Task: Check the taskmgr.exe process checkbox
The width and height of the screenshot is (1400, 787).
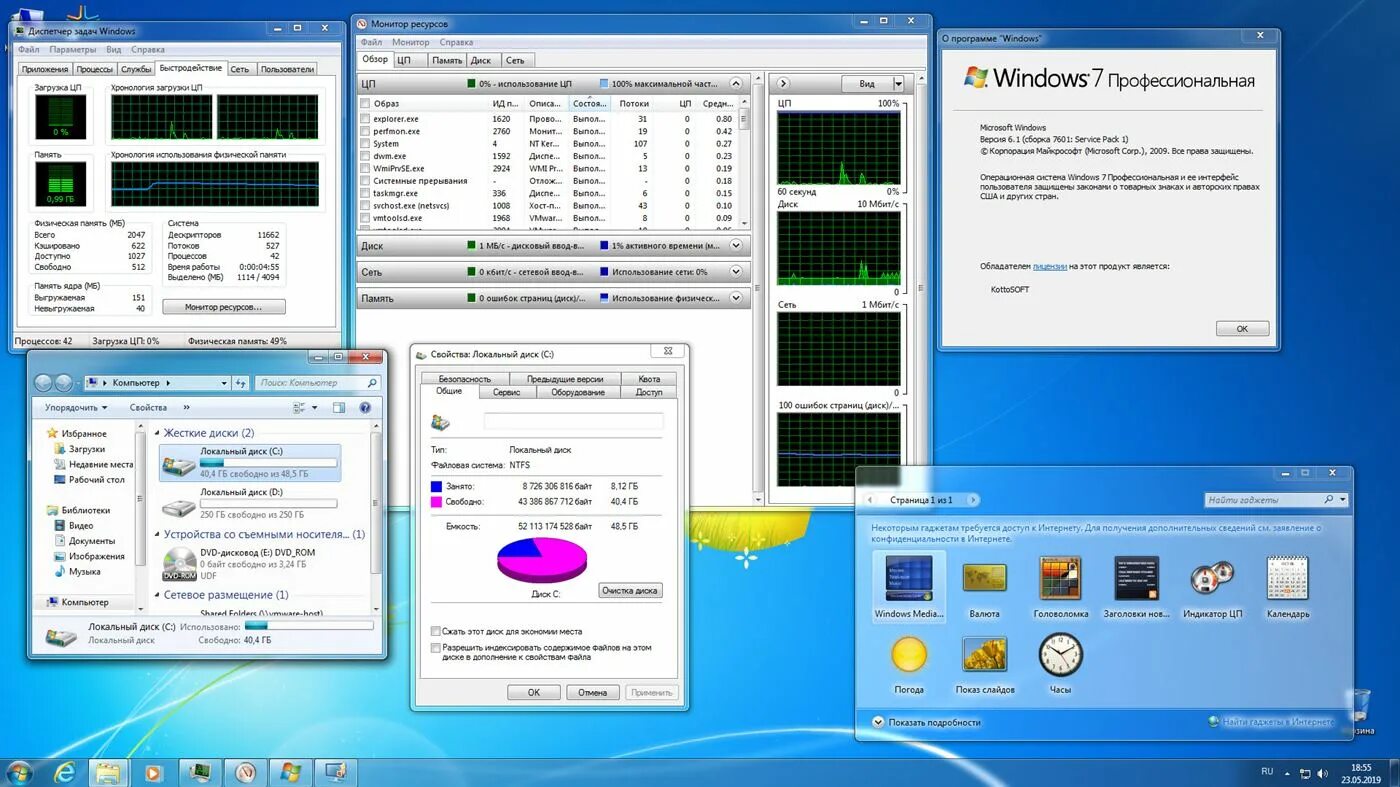Action: (365, 193)
